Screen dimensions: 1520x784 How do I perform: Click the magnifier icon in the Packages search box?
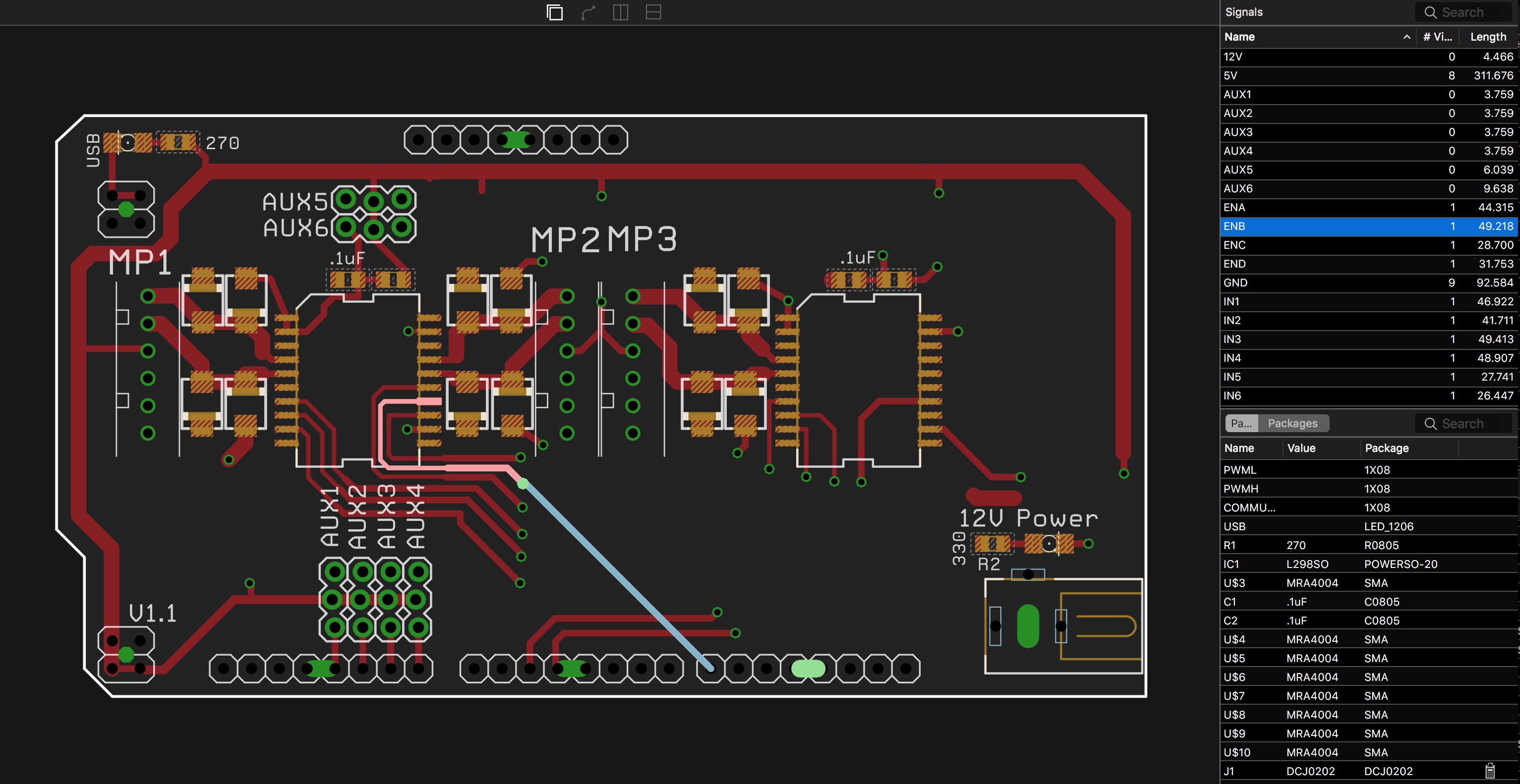point(1430,423)
